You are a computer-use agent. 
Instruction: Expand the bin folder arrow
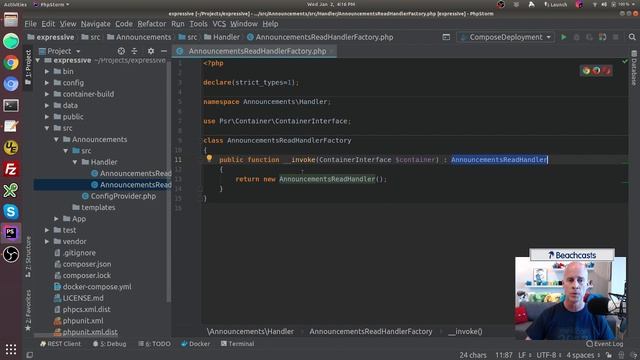pos(47,71)
